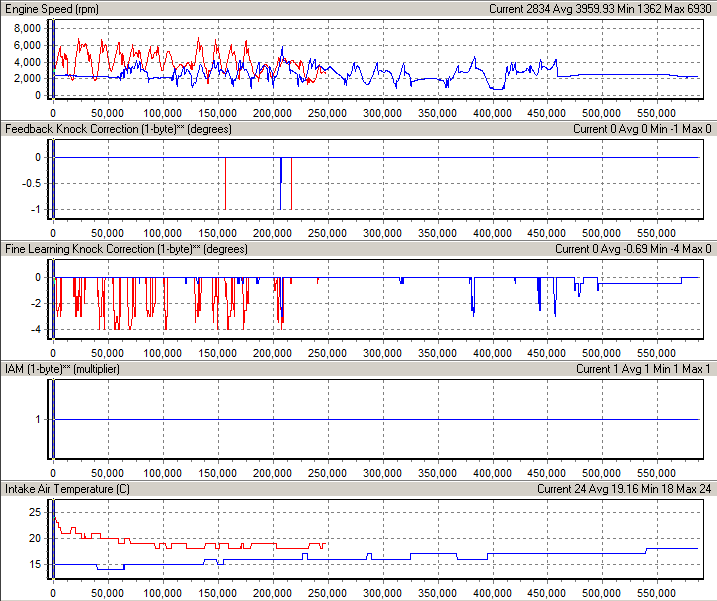Click Intake Air Temperature stats showing Avg 19.16

point(624,489)
